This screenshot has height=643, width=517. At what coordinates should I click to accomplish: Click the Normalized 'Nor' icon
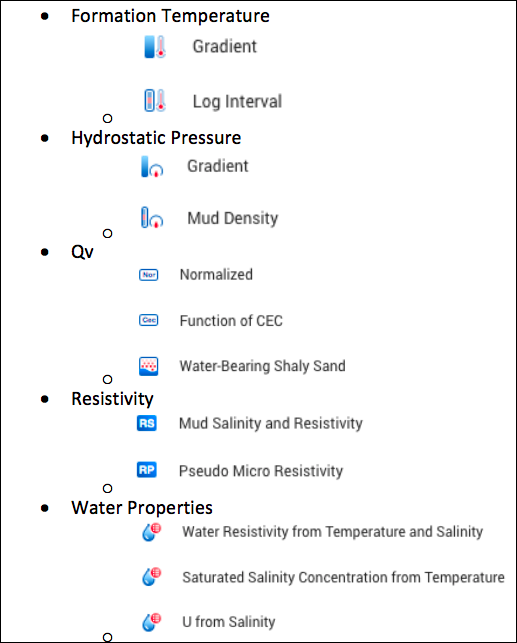tap(148, 275)
